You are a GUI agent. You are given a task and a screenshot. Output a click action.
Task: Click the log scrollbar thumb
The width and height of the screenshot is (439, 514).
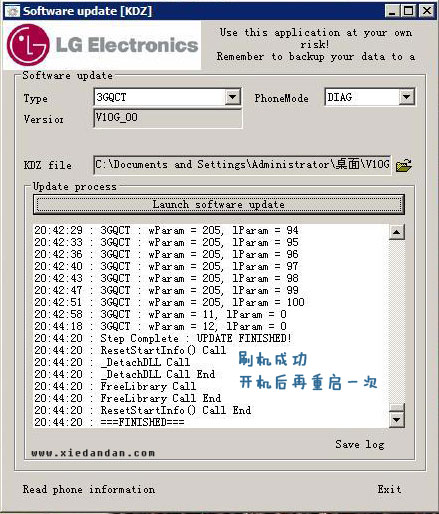(x=397, y=407)
